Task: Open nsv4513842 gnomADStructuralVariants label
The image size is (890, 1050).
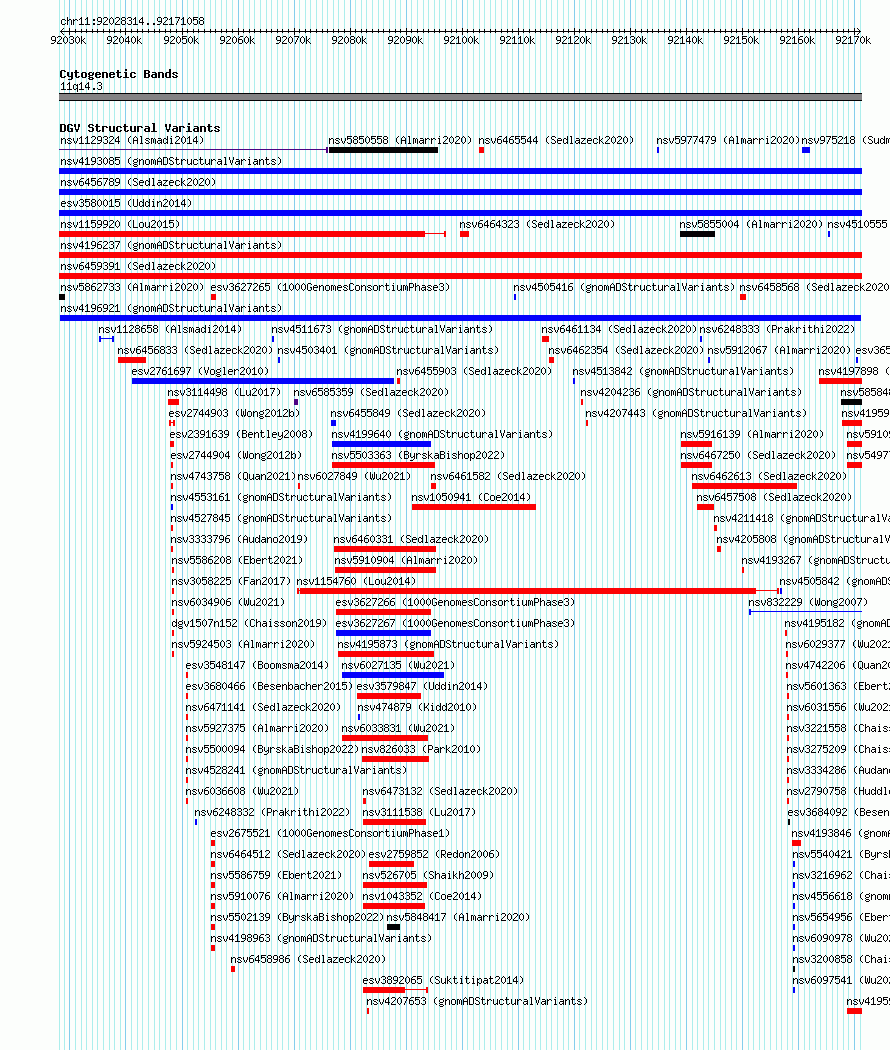Action: (x=682, y=371)
